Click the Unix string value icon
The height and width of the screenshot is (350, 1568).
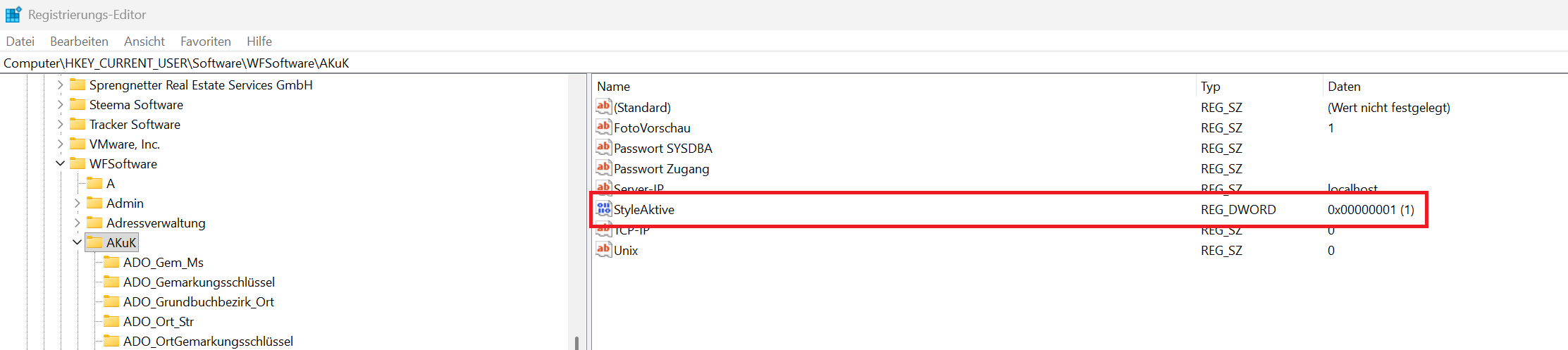[603, 250]
